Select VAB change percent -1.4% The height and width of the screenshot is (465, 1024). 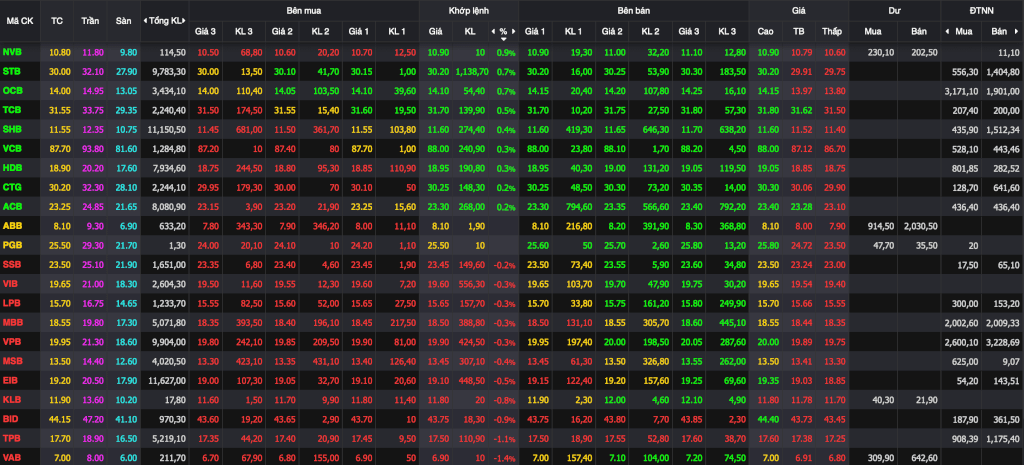[x=505, y=460]
